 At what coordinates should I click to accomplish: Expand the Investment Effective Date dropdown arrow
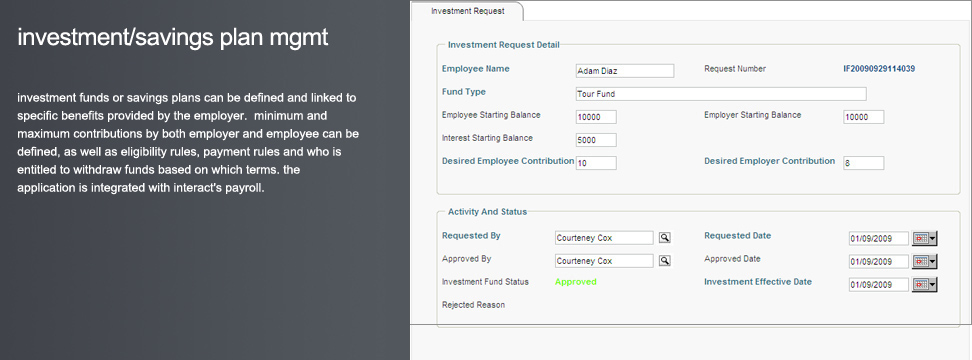coord(933,284)
